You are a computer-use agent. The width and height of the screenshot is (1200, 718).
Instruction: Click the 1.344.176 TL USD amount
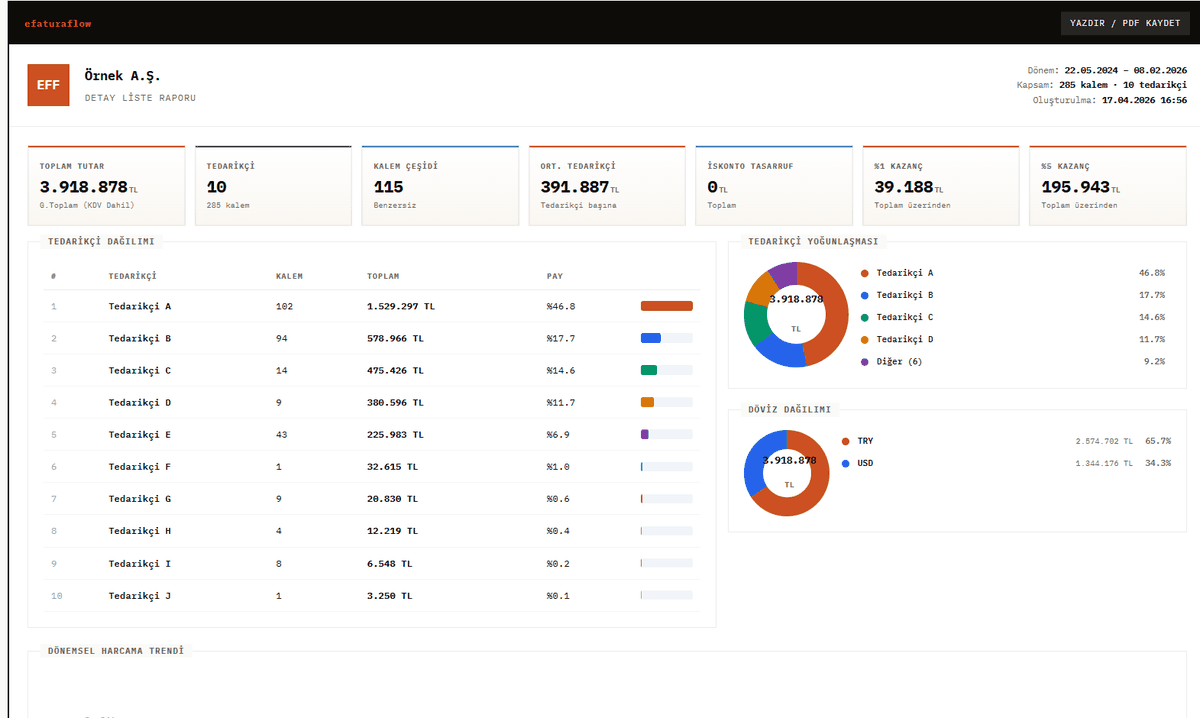click(1104, 463)
